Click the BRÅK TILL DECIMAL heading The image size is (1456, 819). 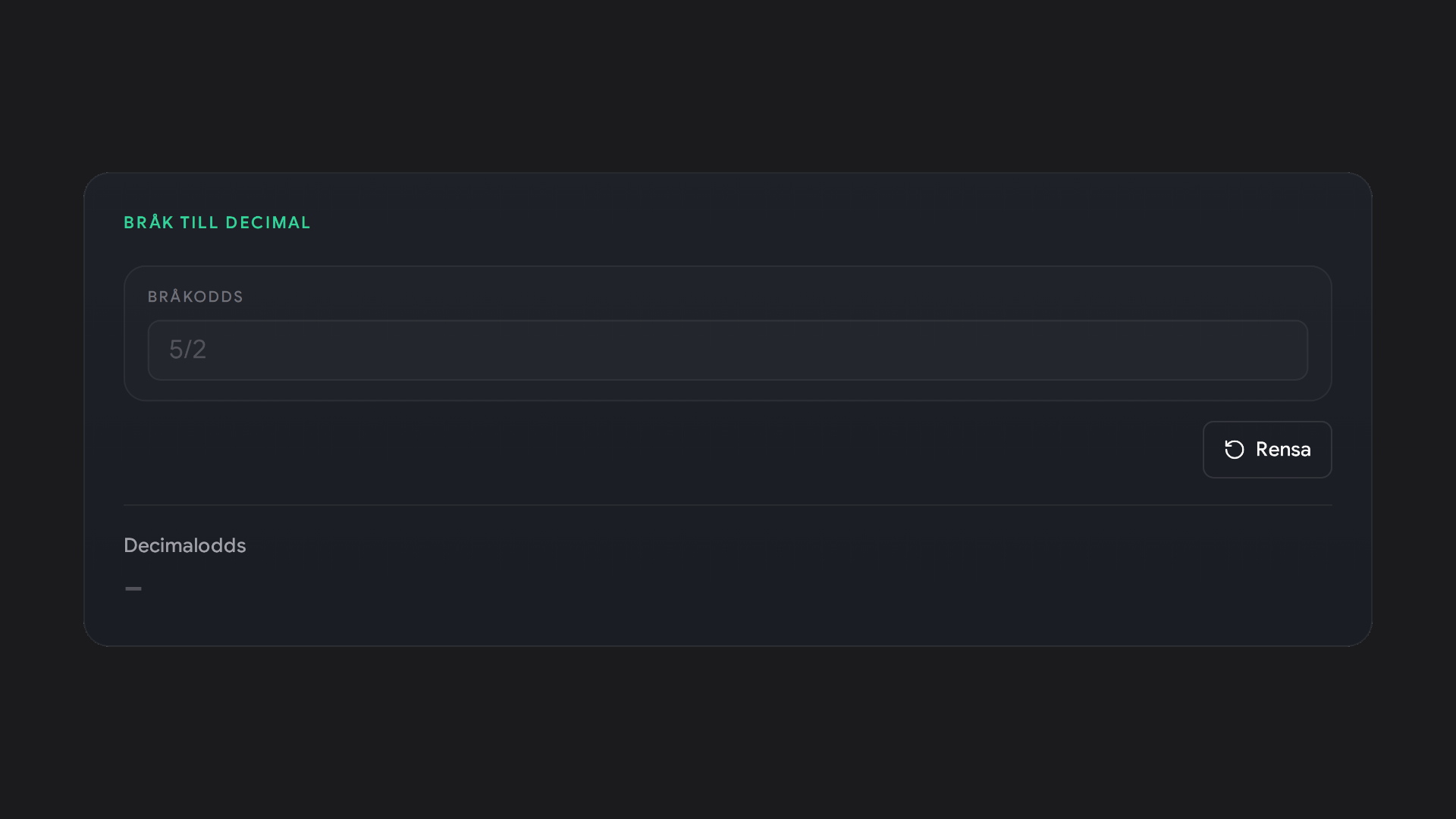coord(217,222)
